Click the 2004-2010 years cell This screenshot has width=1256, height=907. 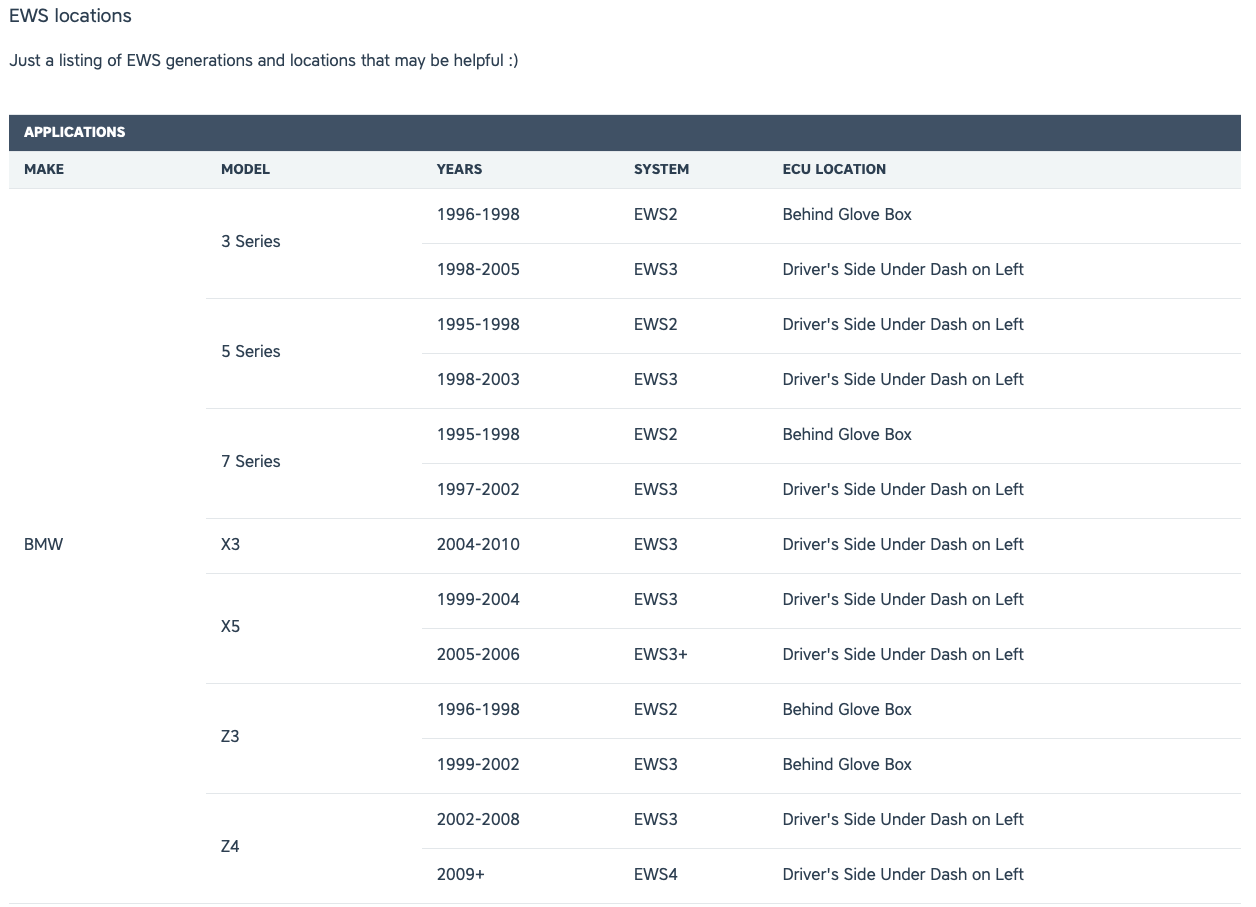click(x=478, y=545)
